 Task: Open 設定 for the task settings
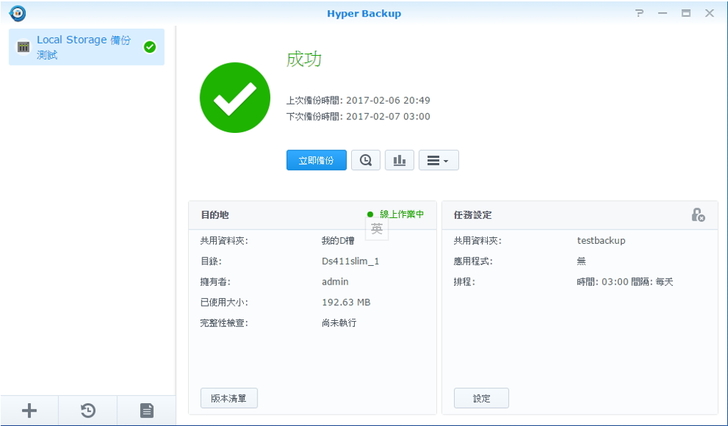coord(481,398)
